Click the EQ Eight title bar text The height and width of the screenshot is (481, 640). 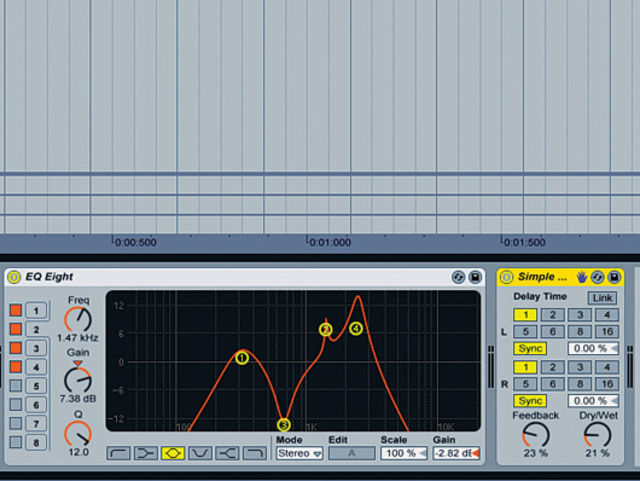click(x=49, y=277)
